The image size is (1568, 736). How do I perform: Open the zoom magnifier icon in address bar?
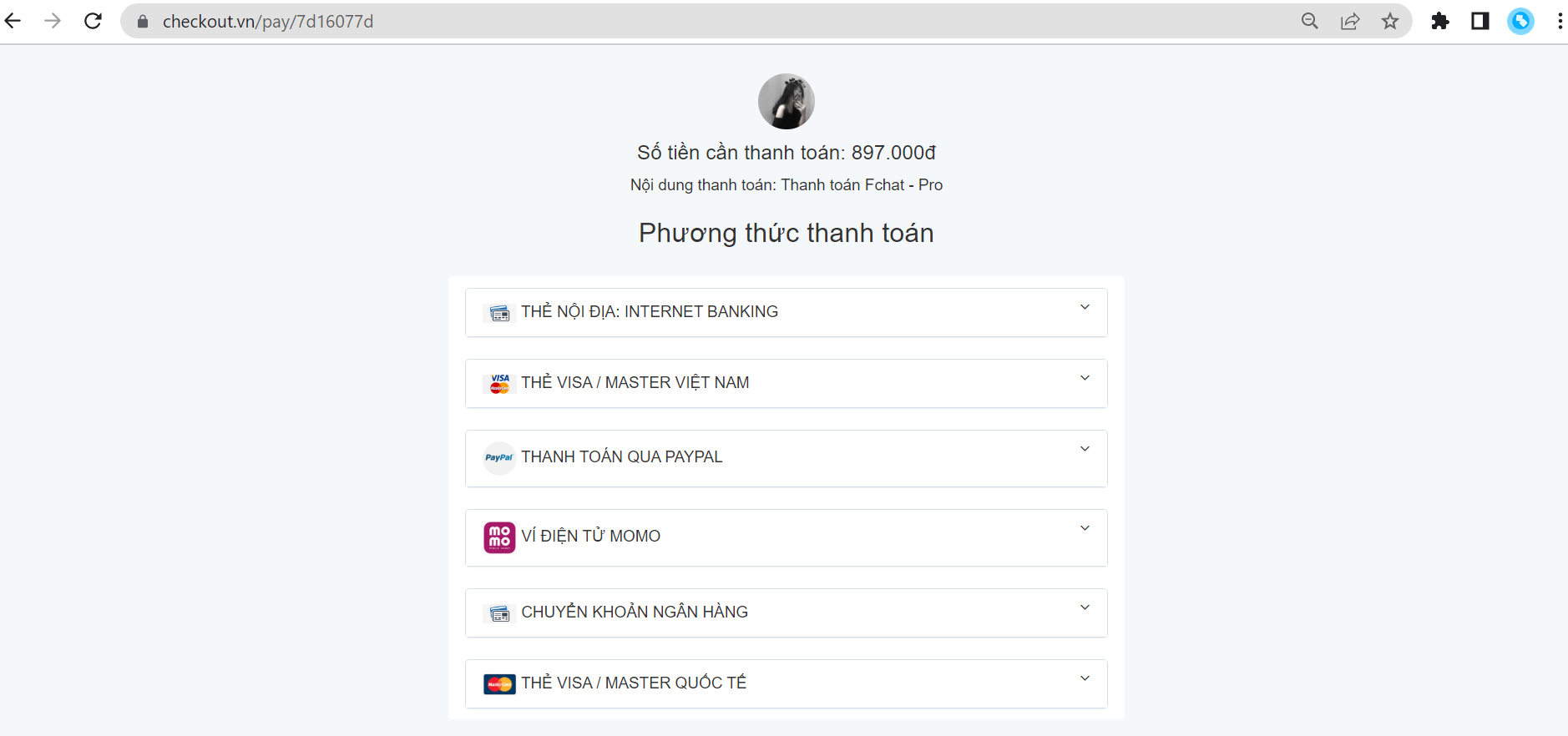click(x=1310, y=21)
